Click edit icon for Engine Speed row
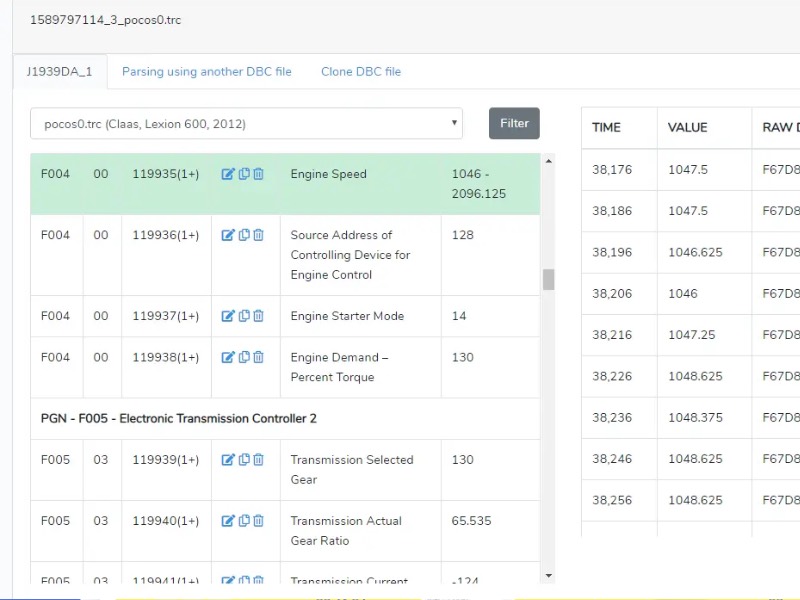The height and width of the screenshot is (600, 800). click(228, 174)
